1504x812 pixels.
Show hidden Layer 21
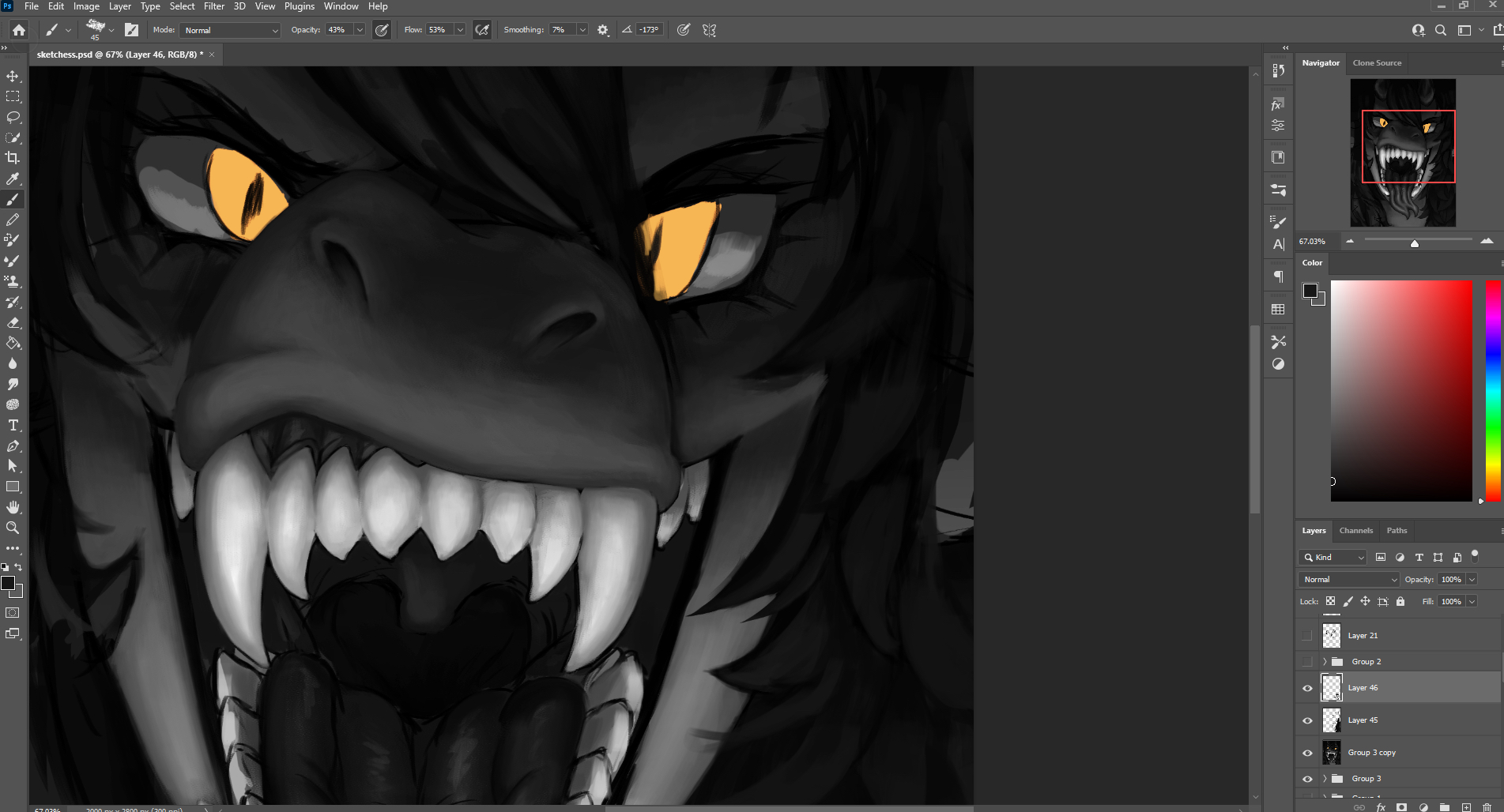(x=1307, y=636)
